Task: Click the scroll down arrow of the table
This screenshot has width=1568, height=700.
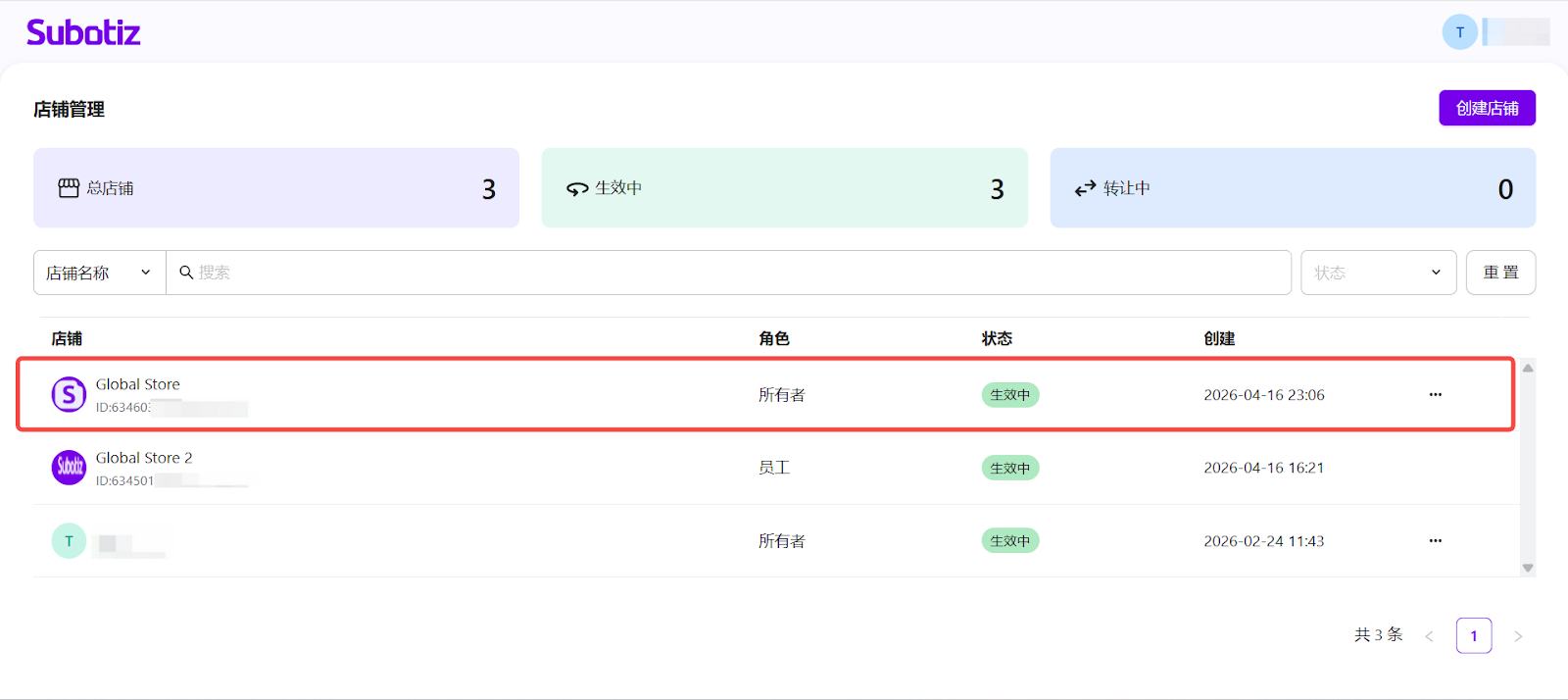Action: [x=1527, y=568]
